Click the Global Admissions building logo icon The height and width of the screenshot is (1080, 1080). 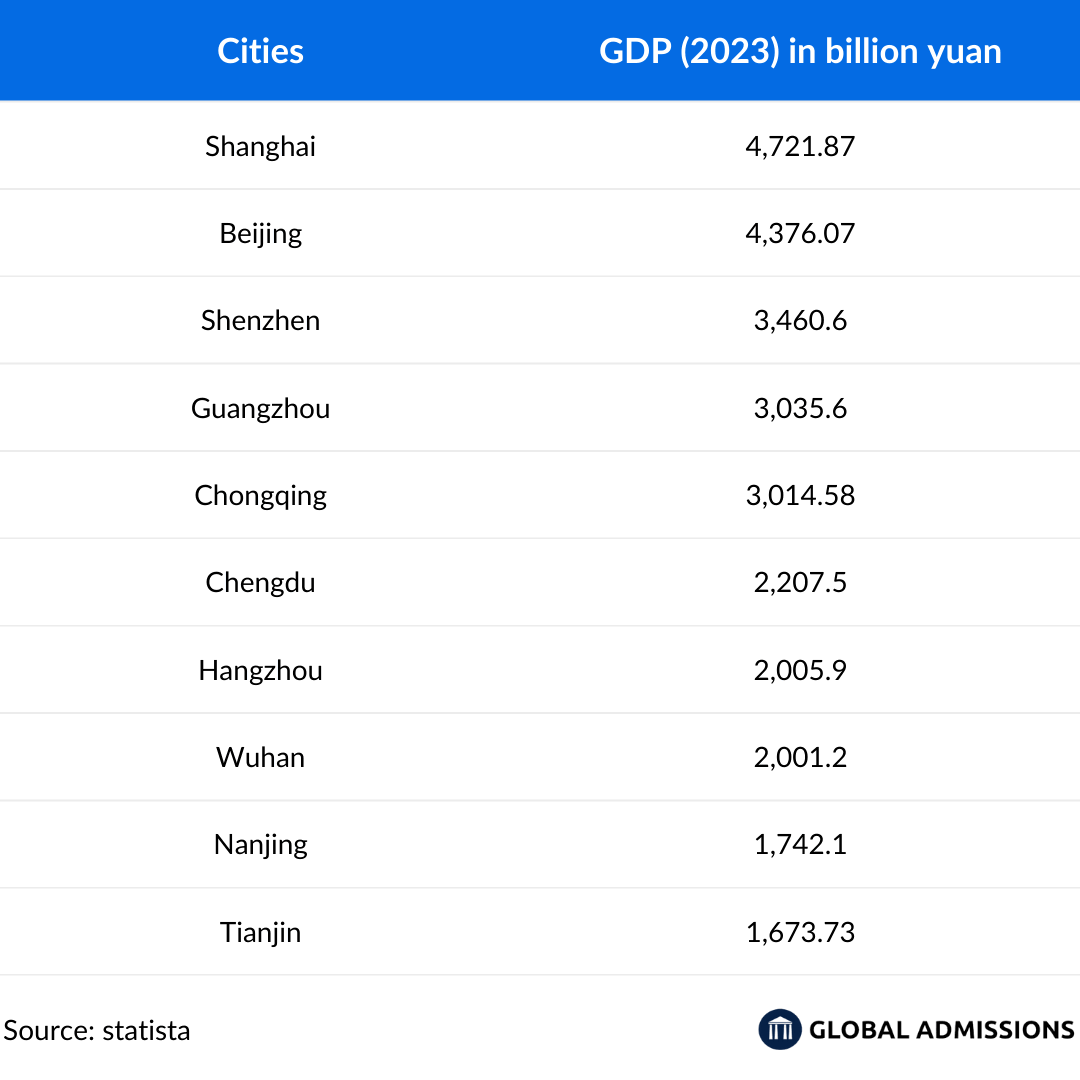tap(780, 1029)
